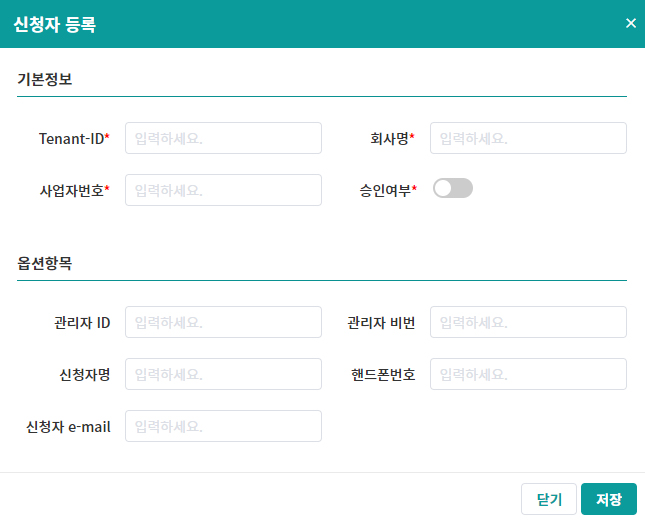Image resolution: width=645 pixels, height=523 pixels.
Task: Focus the 회사명 text box
Action: pyautogui.click(x=528, y=138)
